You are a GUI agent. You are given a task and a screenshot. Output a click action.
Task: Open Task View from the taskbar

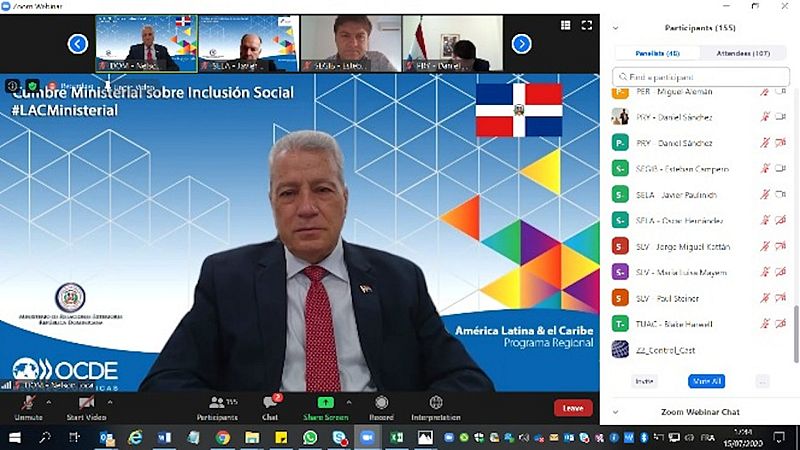click(74, 438)
